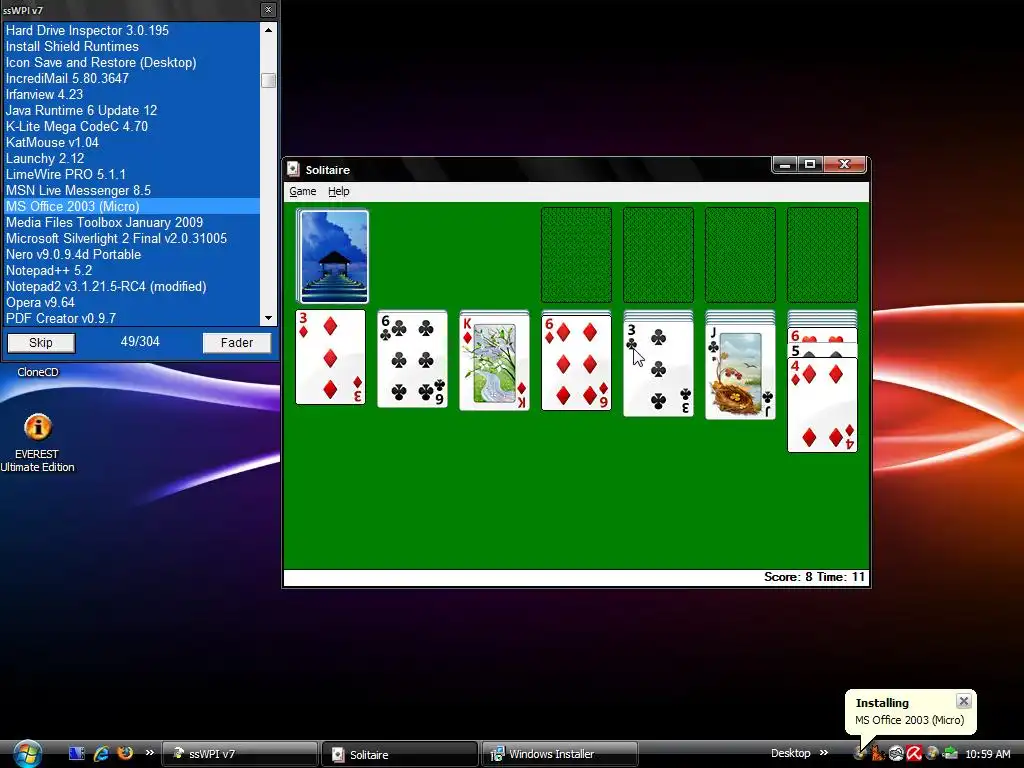Select Microsoft Silverlight 2 Final entry
This screenshot has width=1024, height=768.
(x=132, y=238)
